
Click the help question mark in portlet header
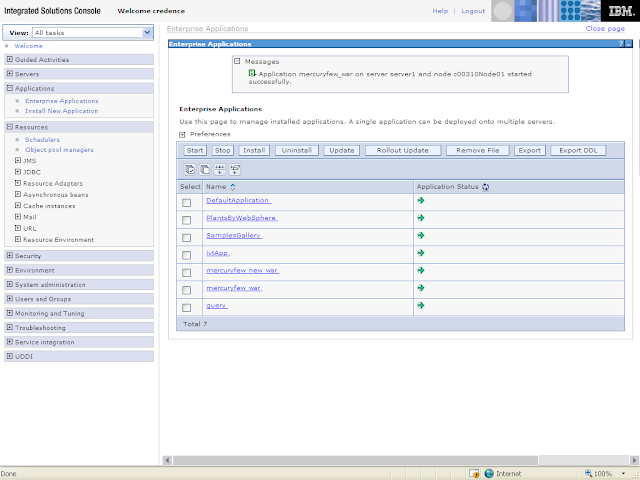pyautogui.click(x=621, y=44)
